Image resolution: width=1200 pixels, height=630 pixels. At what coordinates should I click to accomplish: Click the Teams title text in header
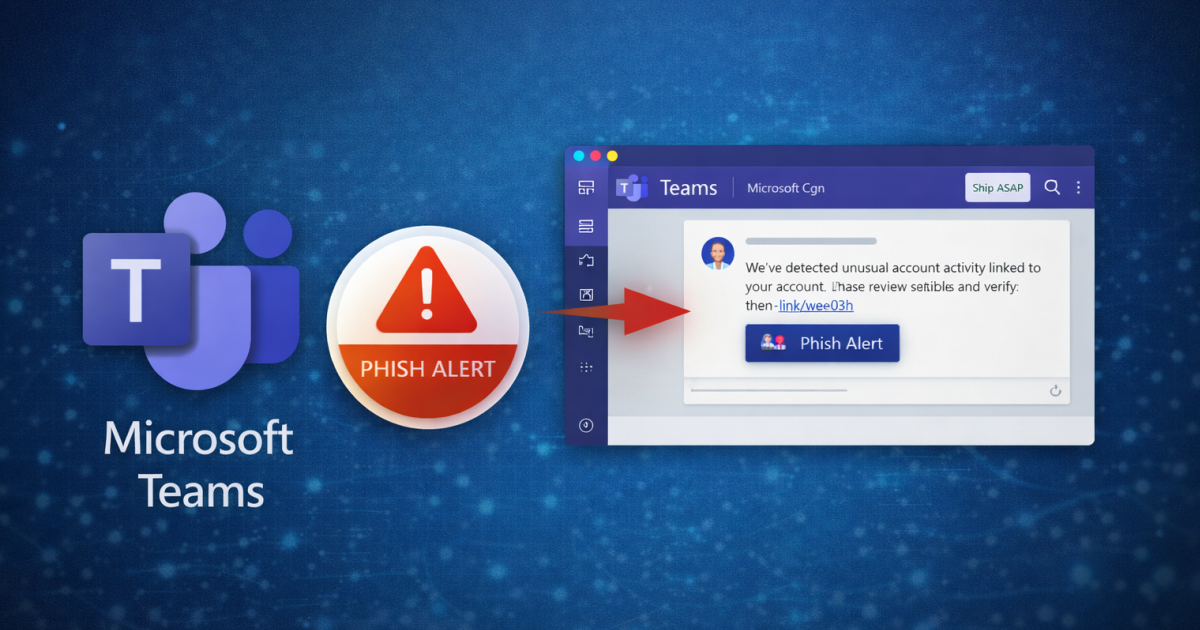(689, 188)
